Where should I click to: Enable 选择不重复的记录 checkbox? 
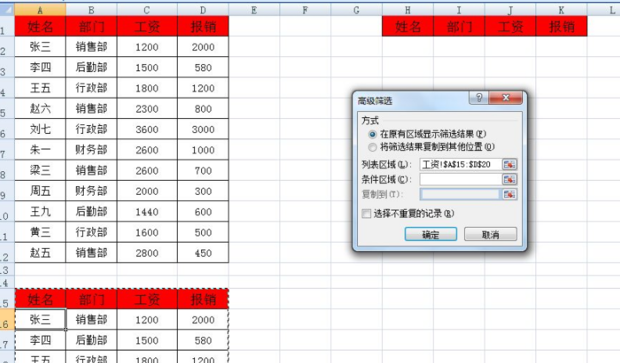[366, 214]
